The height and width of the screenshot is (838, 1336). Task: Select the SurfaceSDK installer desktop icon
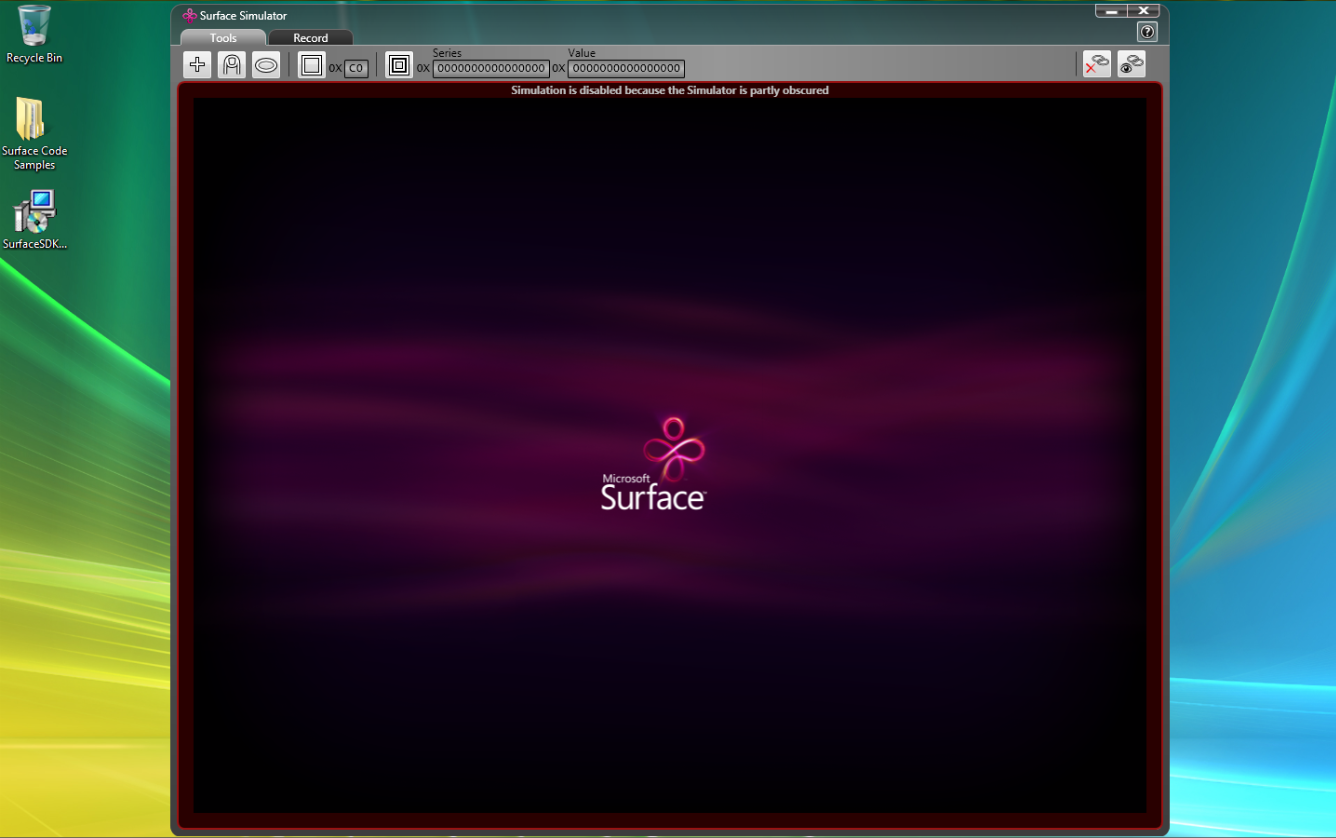click(x=34, y=220)
